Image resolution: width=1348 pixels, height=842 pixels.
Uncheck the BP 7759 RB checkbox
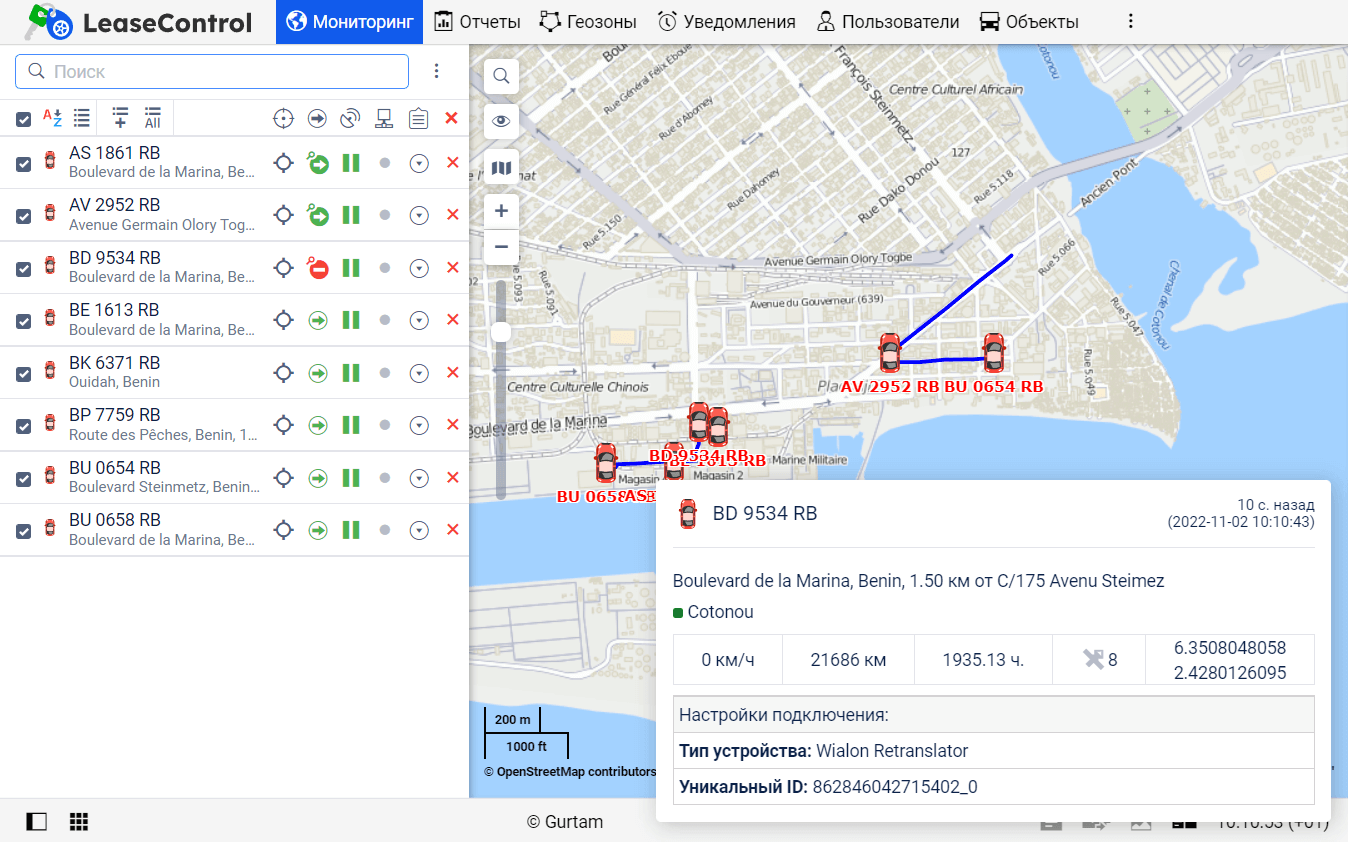pos(23,426)
